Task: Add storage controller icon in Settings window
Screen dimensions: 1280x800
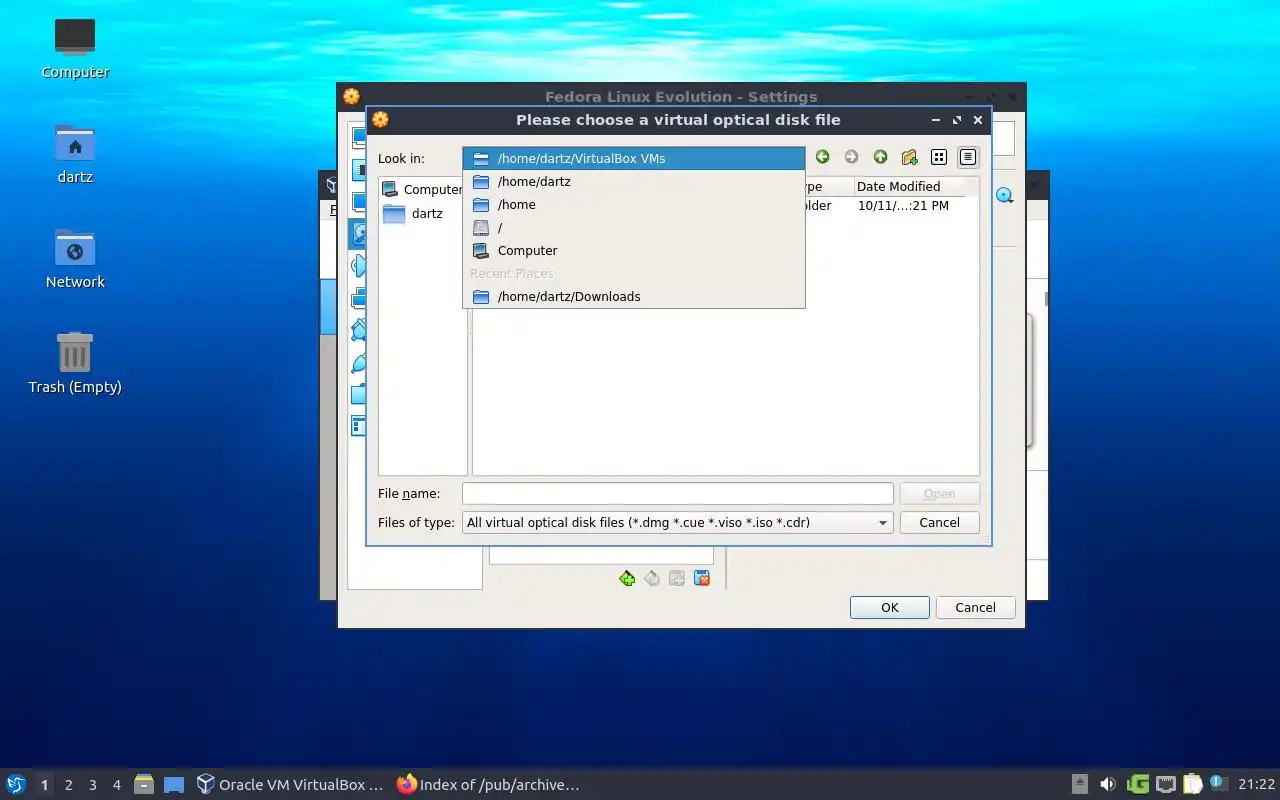Action: 627,578
